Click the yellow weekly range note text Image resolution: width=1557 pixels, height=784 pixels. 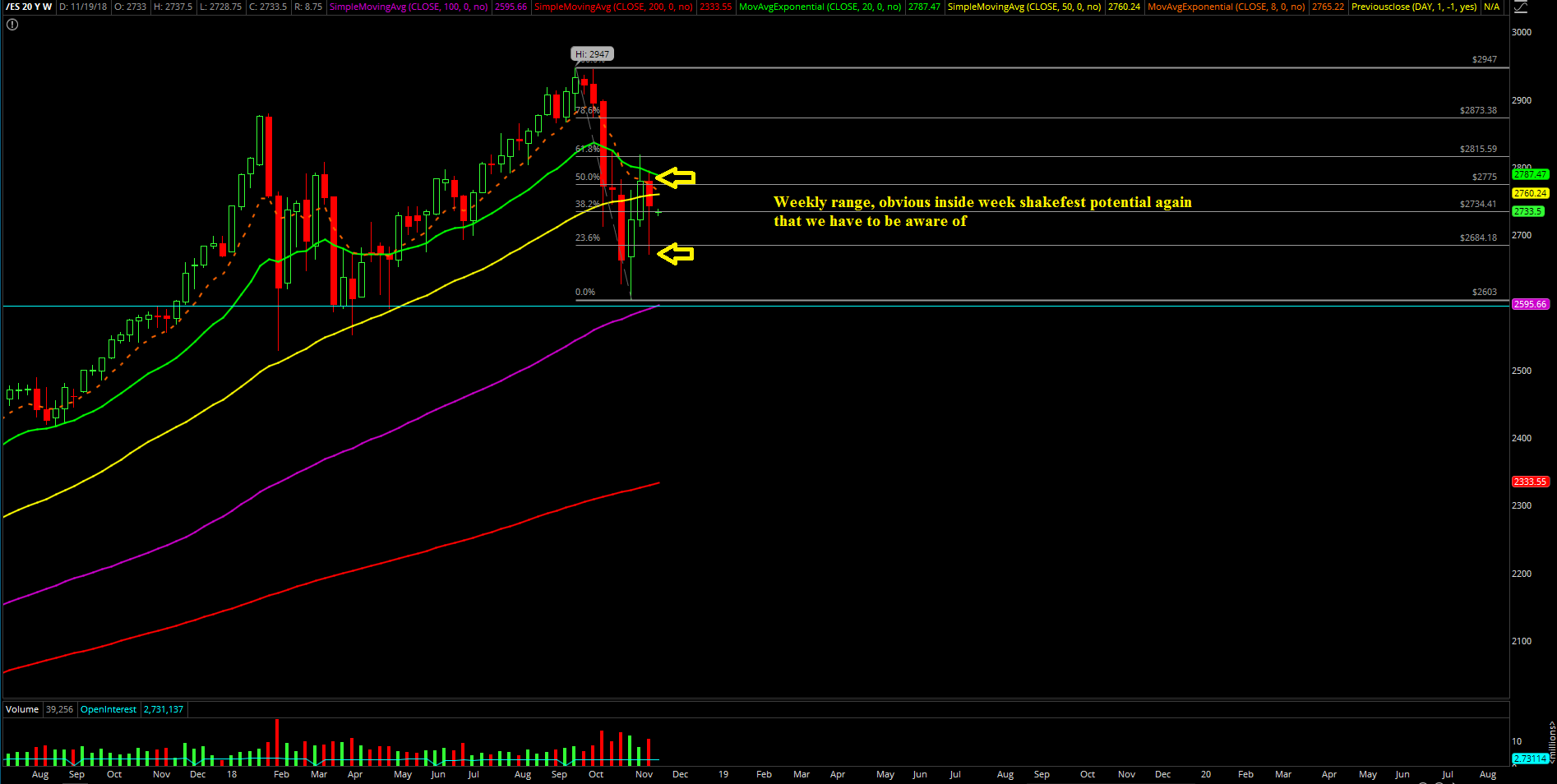982,211
